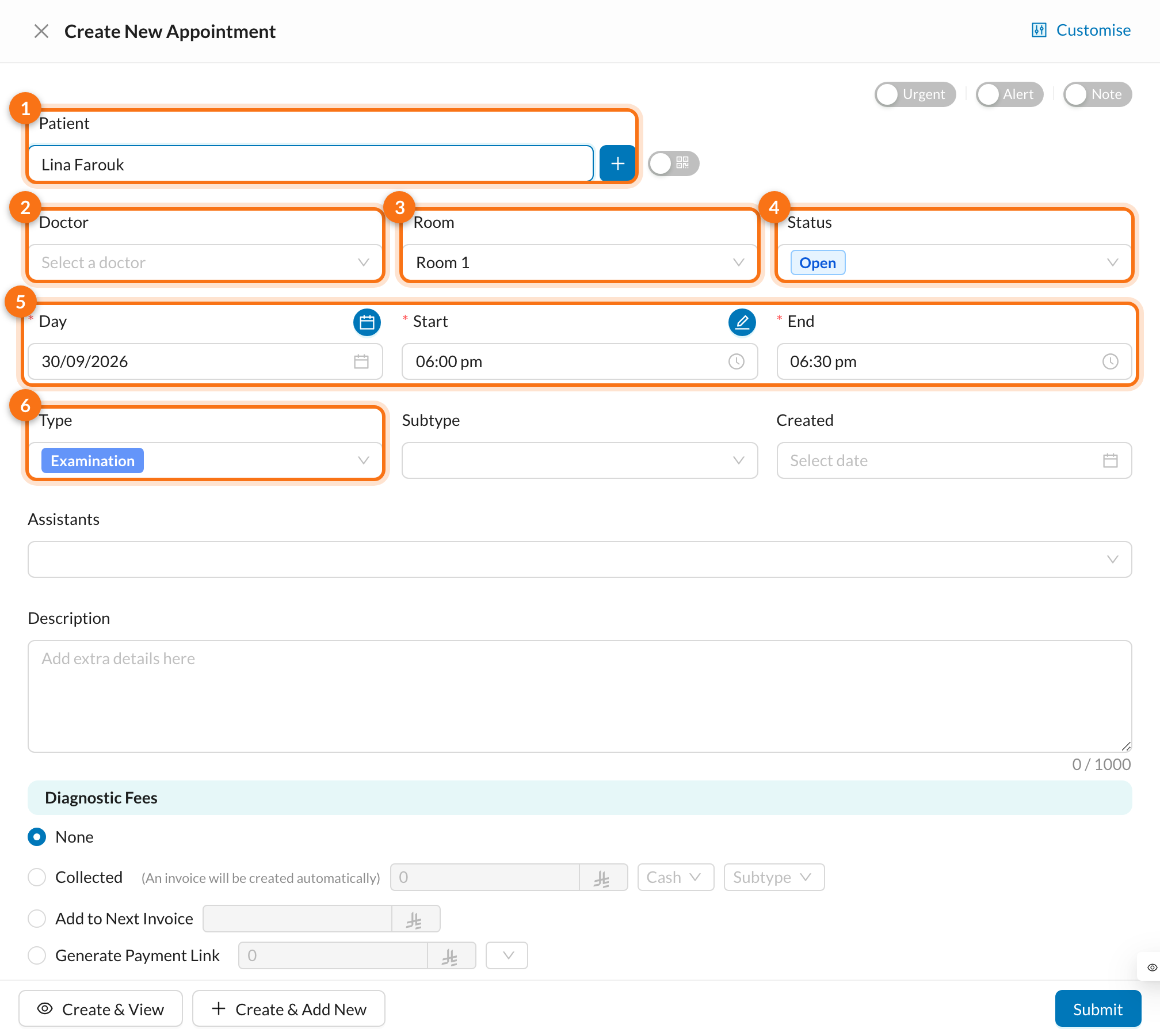1160x1036 pixels.
Task: Select the None diagnostic fees radio button
Action: 37,837
